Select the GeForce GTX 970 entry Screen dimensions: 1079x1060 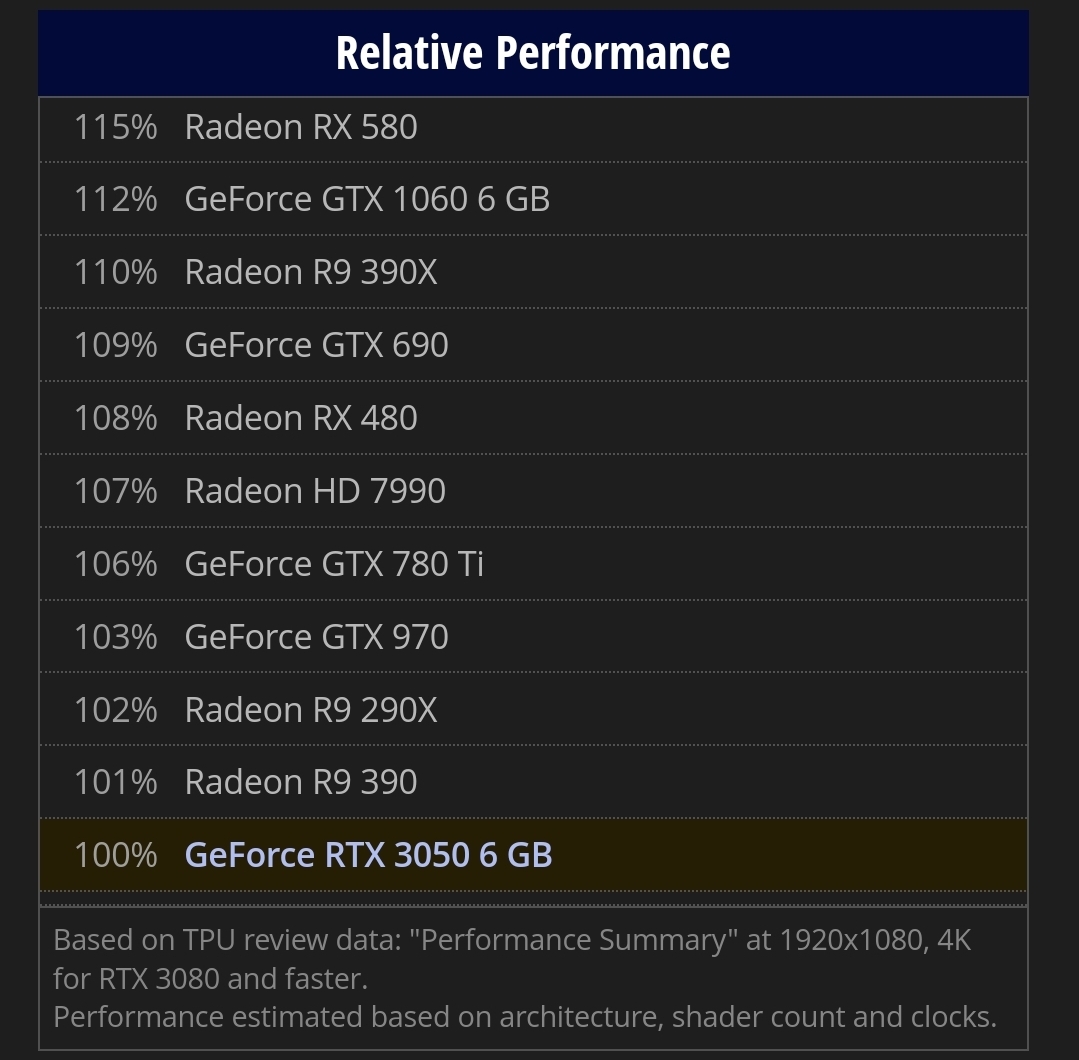coord(316,637)
